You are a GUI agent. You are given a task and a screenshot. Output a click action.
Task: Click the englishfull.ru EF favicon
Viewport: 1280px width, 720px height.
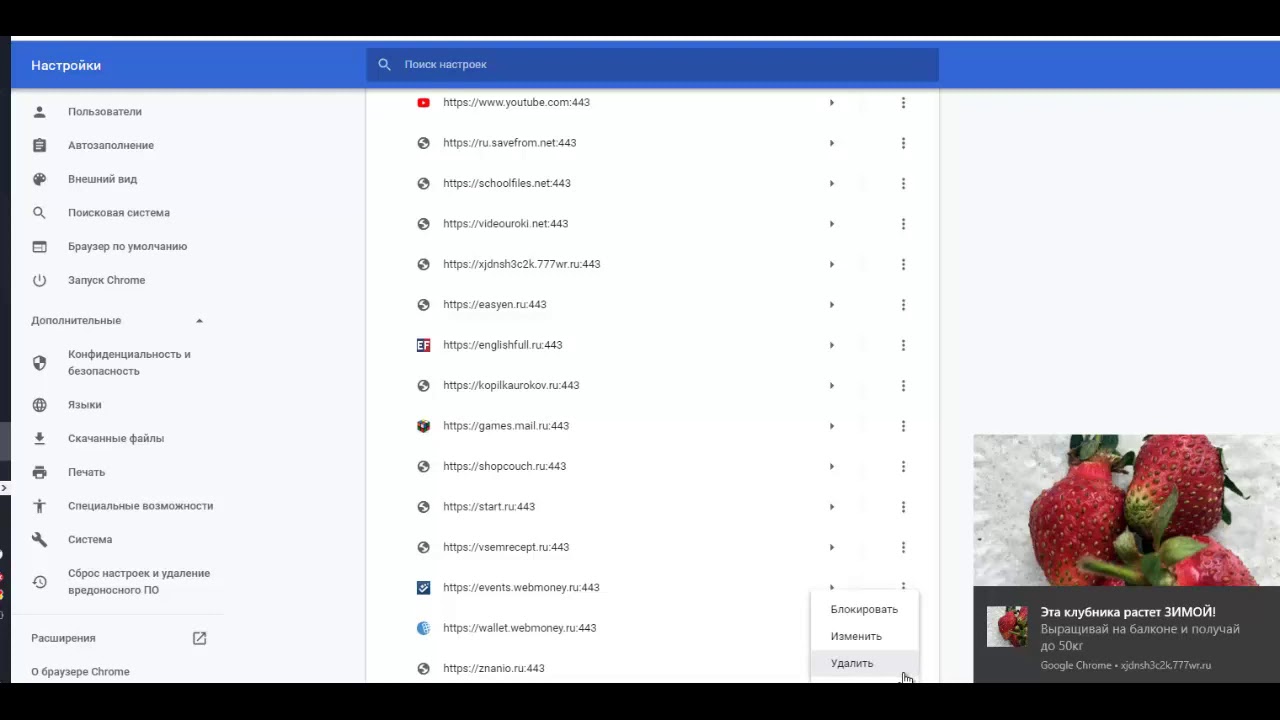[x=423, y=345]
